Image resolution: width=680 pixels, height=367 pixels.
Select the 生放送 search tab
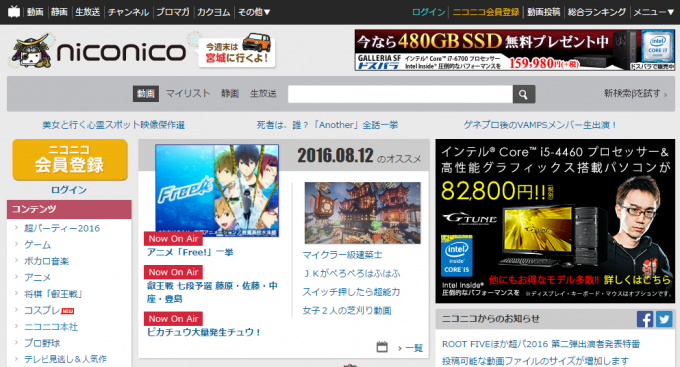263,93
